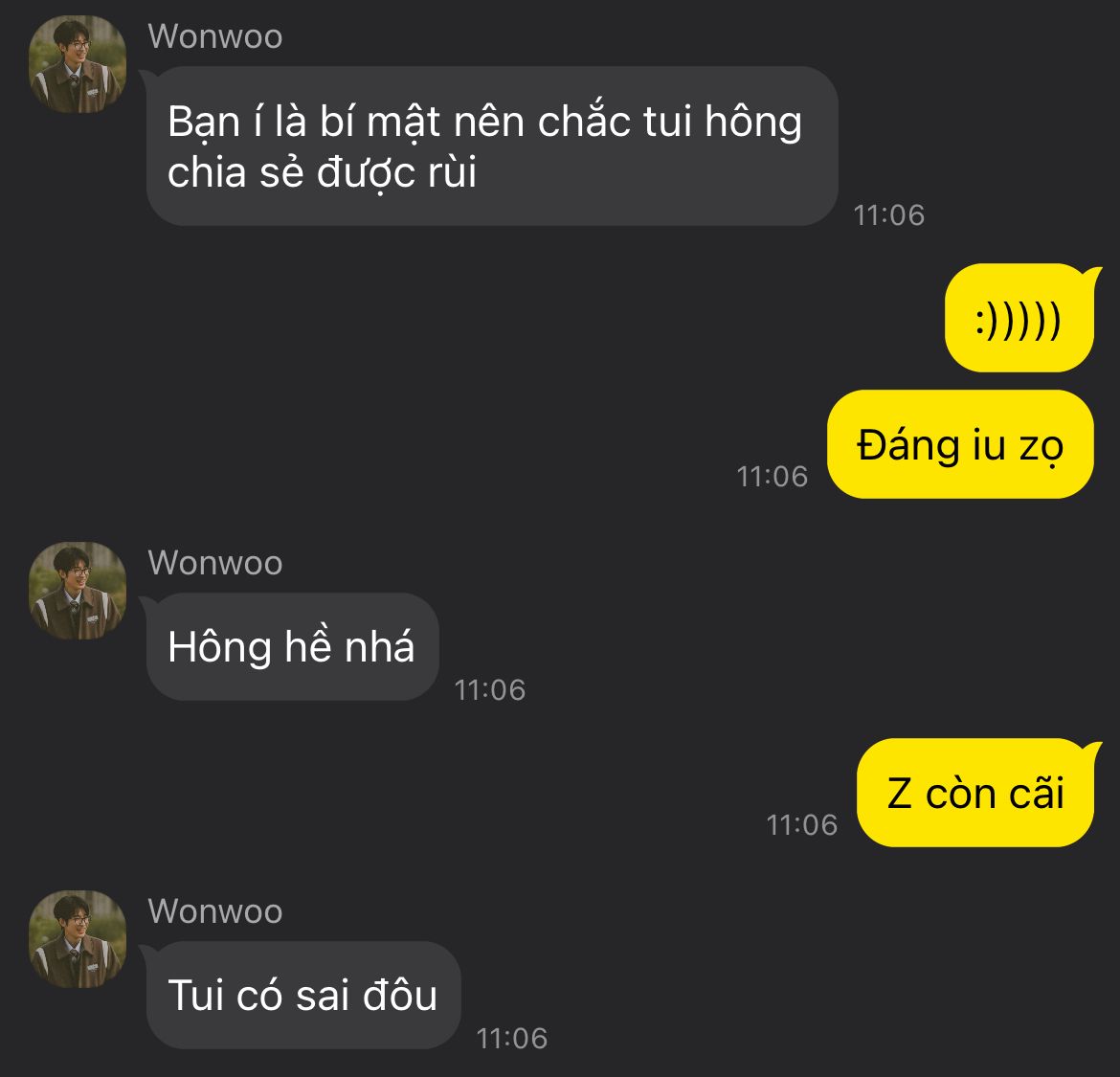Tap Wonwoo's avatar next to 'Hông hề nhá'
The height and width of the screenshot is (1077, 1120).
[78, 591]
